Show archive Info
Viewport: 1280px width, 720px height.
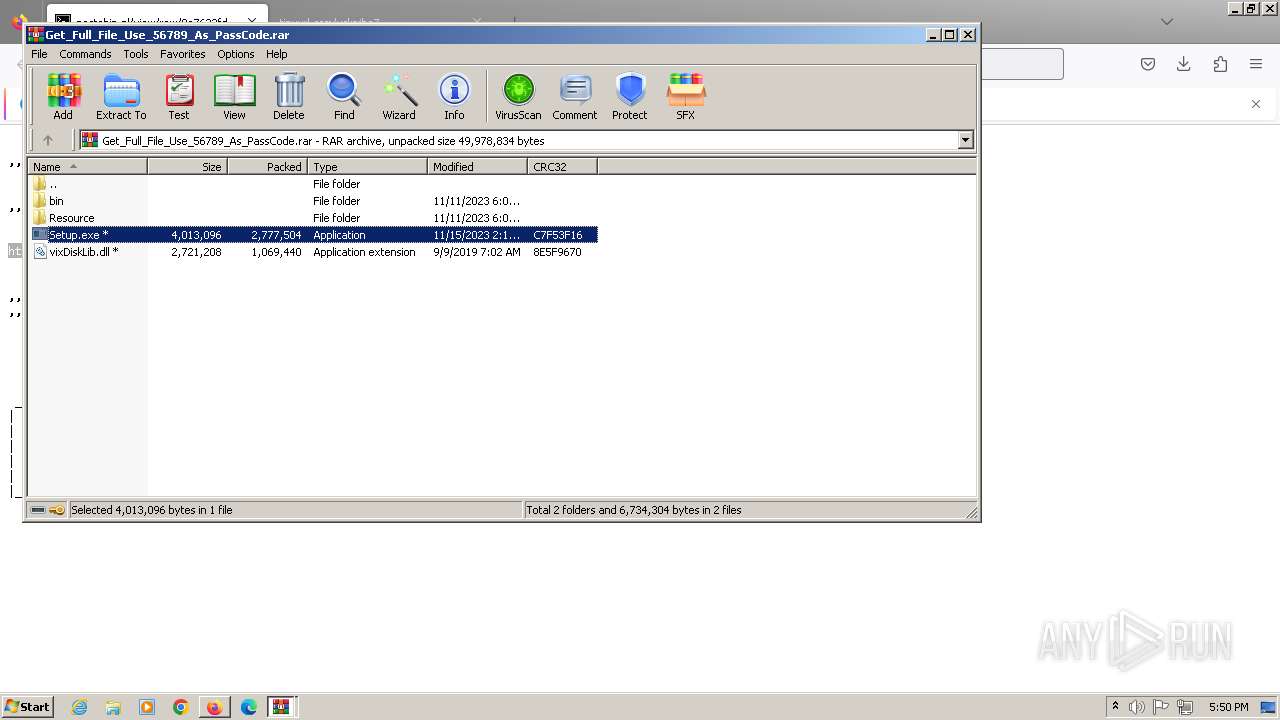(454, 96)
